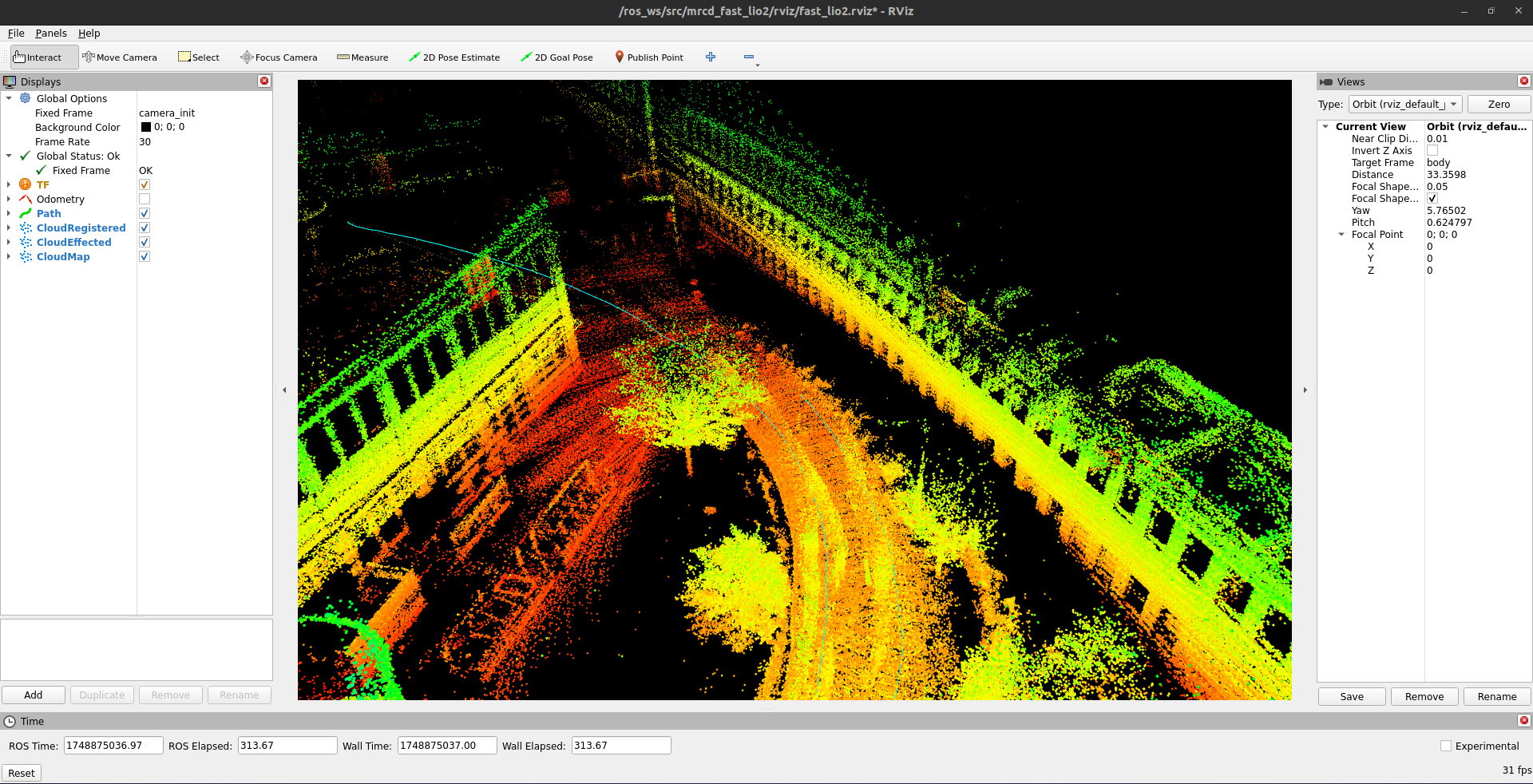Enable the Odometry display checkbox

[145, 199]
